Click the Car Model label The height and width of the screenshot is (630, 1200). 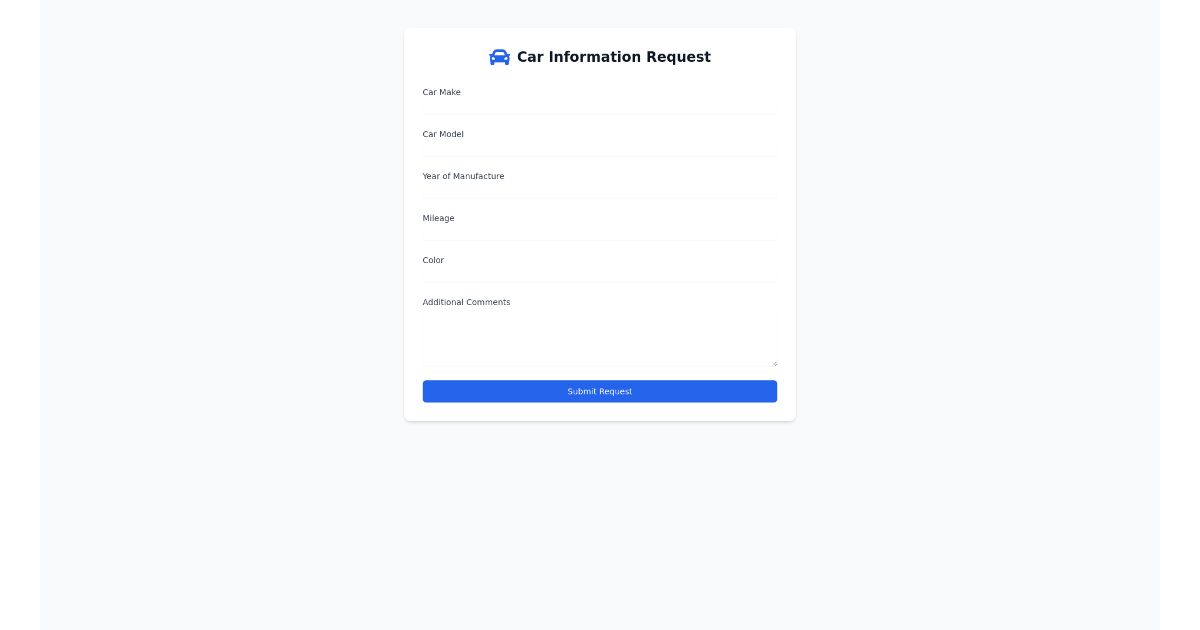[x=443, y=134]
